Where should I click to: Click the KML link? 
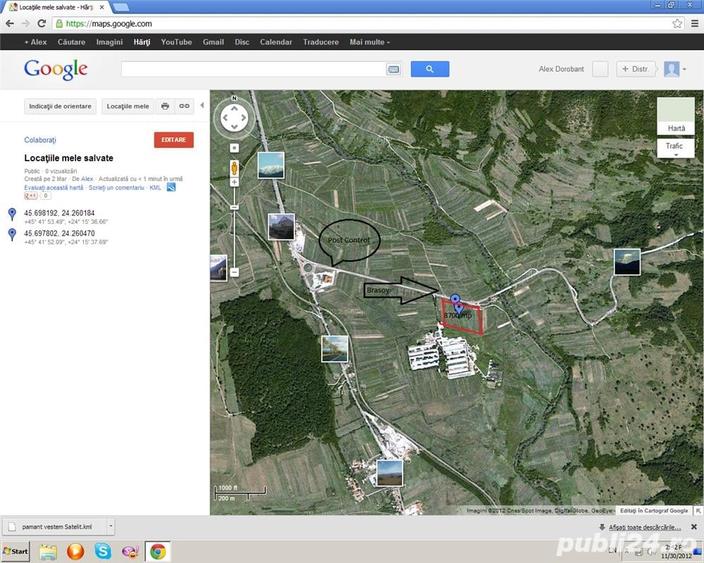coord(155,187)
